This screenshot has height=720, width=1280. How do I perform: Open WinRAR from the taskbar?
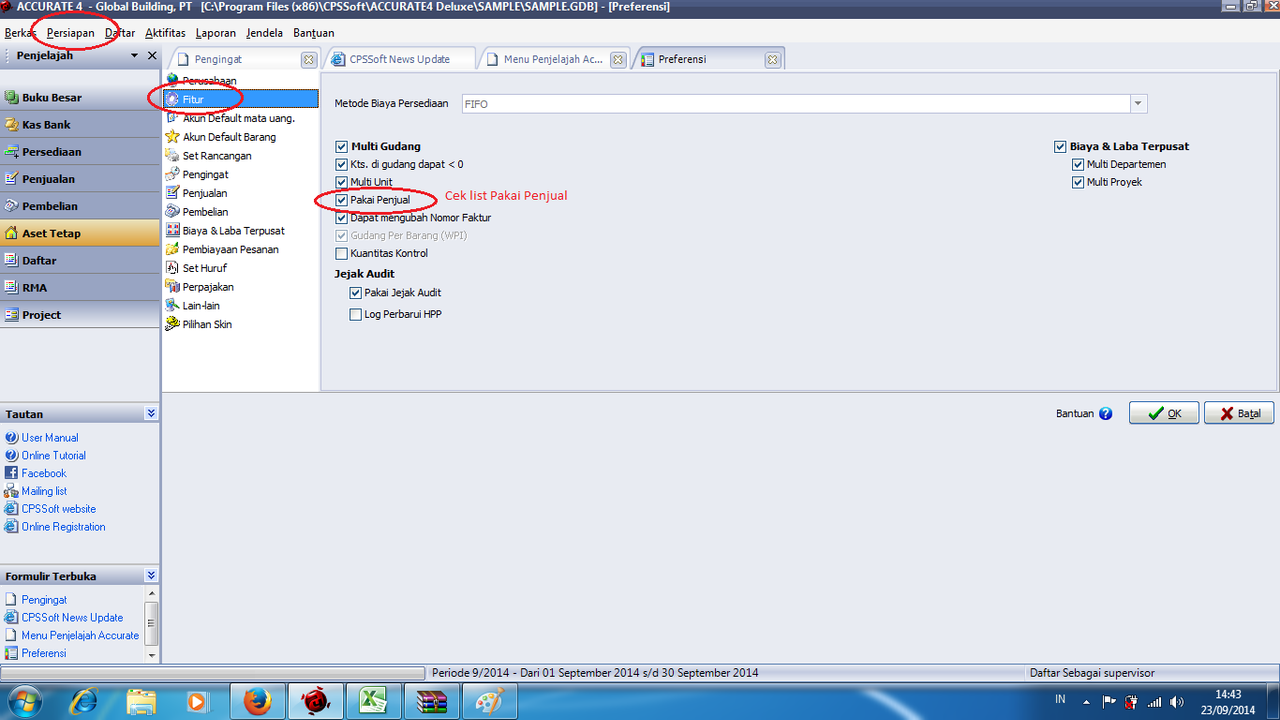coord(433,702)
